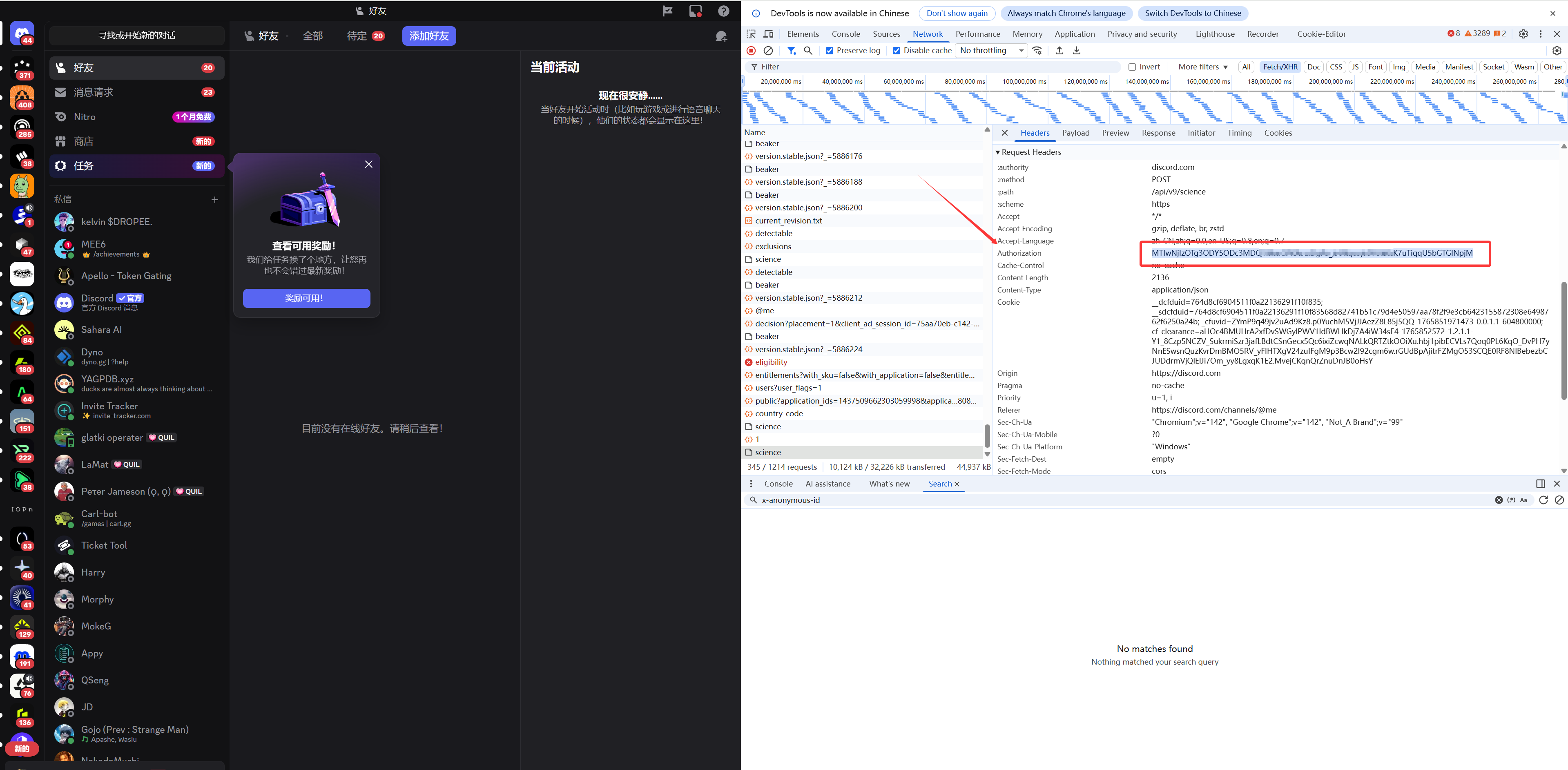Image resolution: width=1568 pixels, height=770 pixels.
Task: Click the Switch DevTools to Chinese button
Action: click(x=1192, y=13)
